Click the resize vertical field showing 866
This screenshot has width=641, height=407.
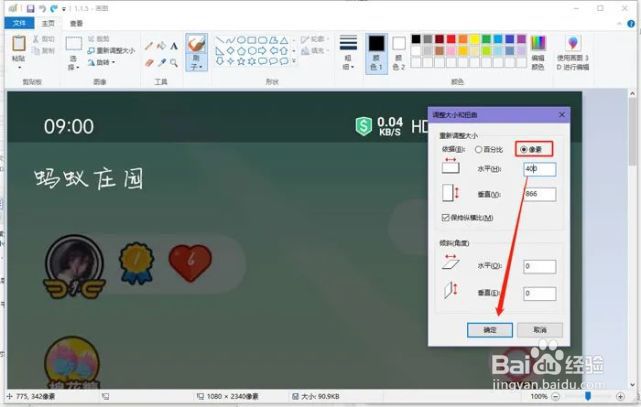click(x=540, y=194)
